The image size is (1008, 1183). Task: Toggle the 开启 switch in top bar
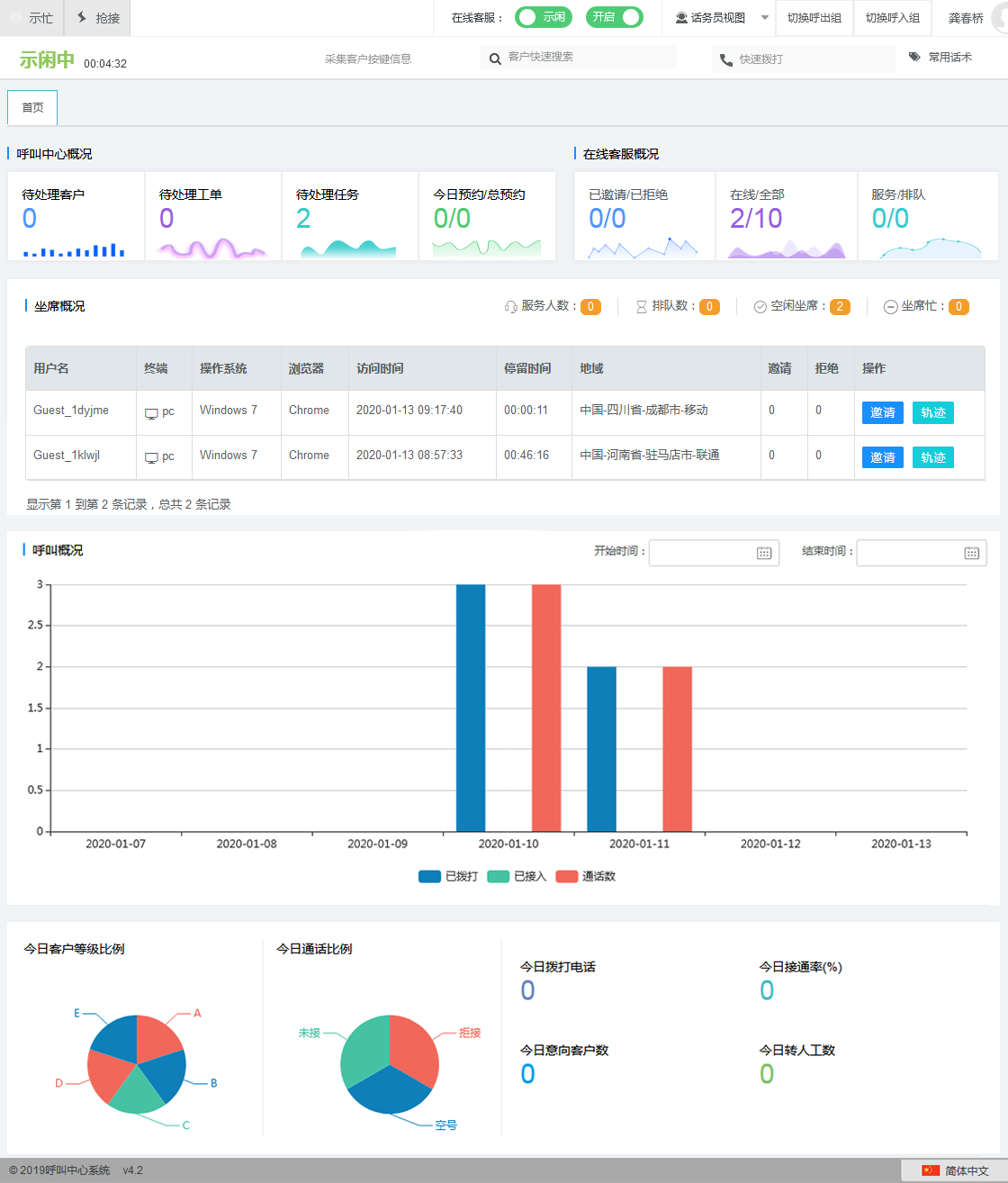(614, 17)
